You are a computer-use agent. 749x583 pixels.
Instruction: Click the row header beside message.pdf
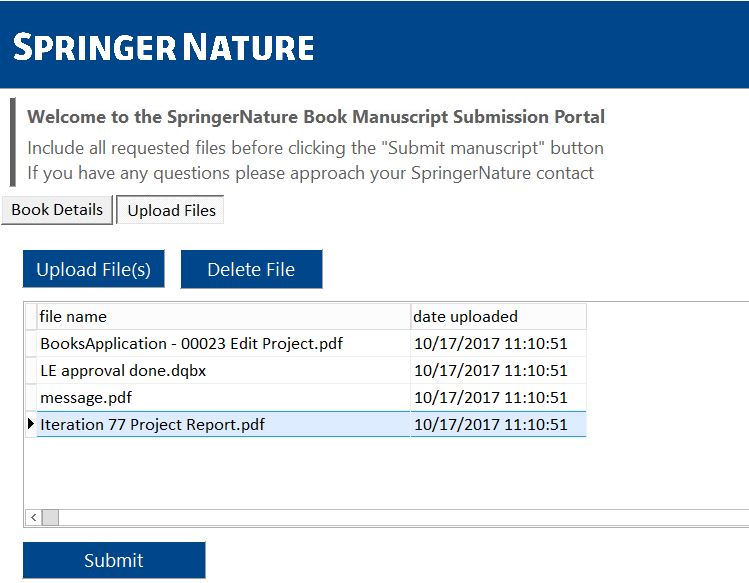(31, 397)
